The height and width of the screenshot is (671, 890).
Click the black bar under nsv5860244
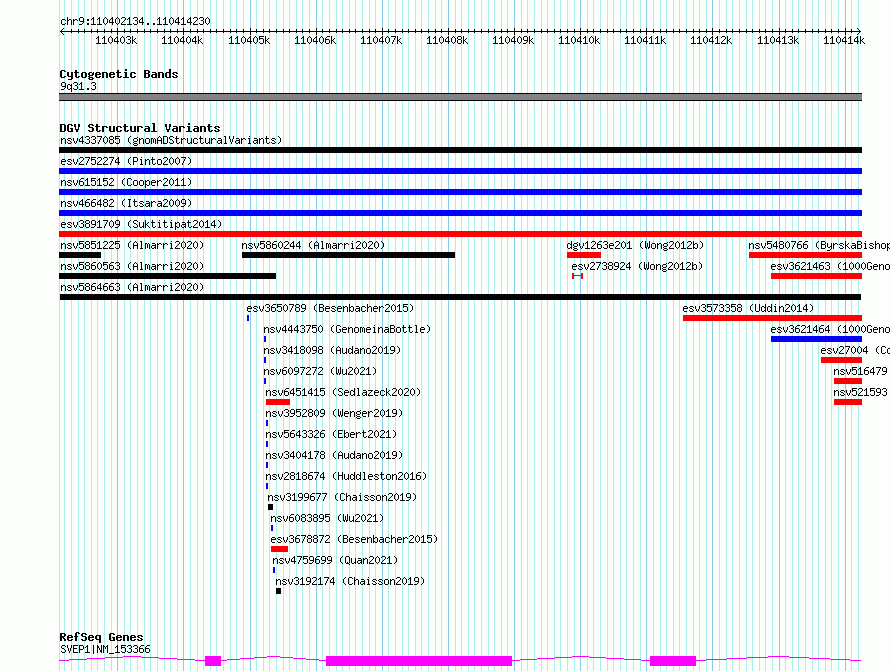(x=349, y=255)
